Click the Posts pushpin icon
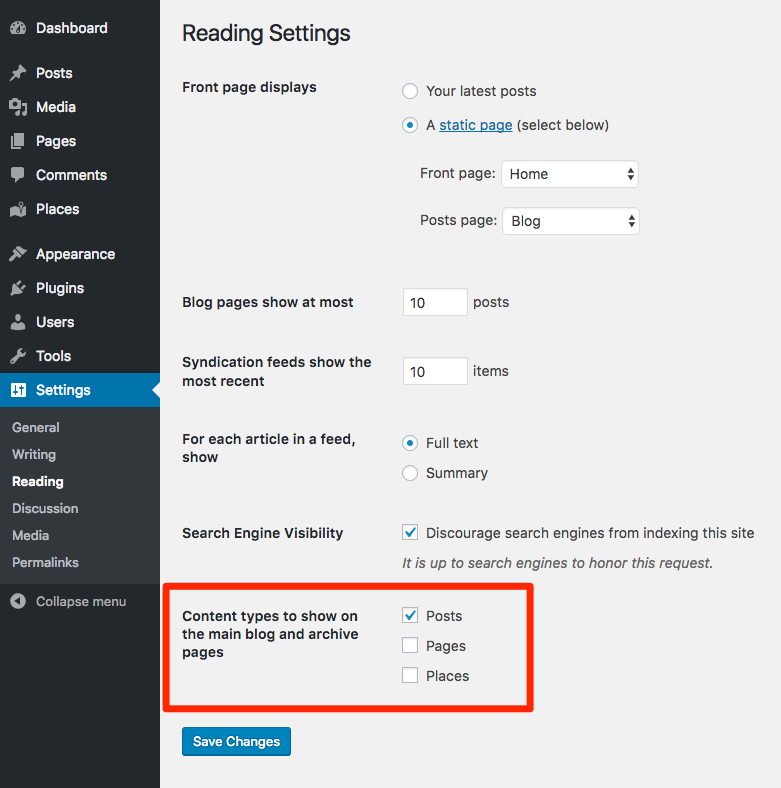The height and width of the screenshot is (788, 781). point(18,73)
